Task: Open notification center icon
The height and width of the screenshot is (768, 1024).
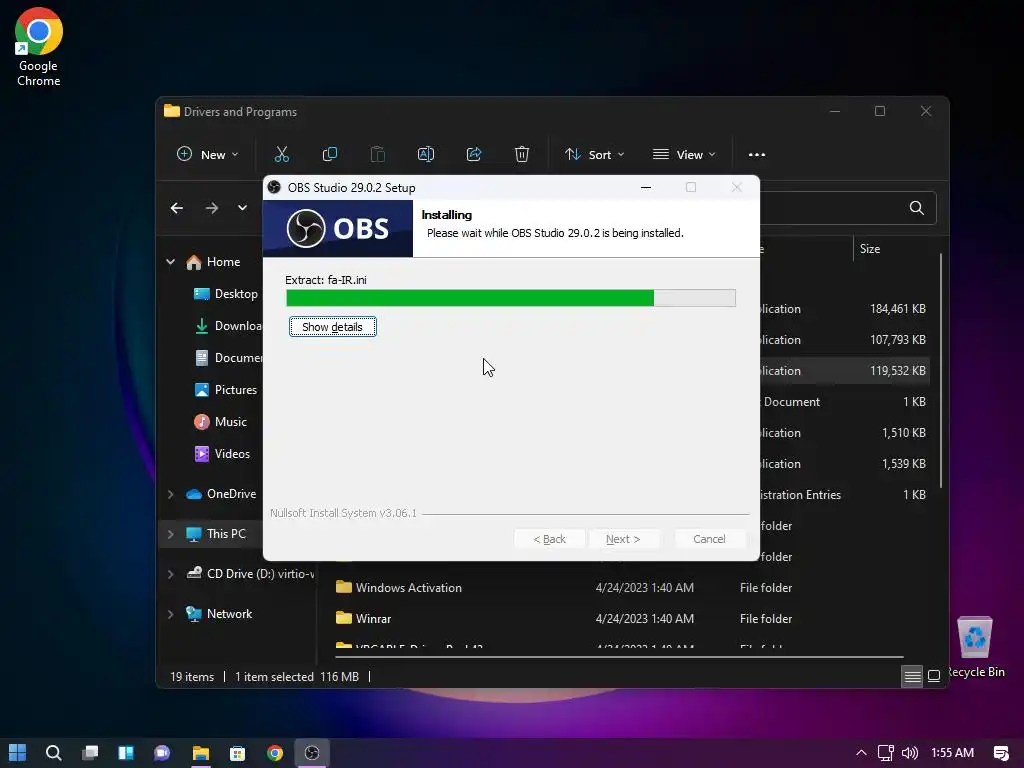Action: click(1001, 753)
